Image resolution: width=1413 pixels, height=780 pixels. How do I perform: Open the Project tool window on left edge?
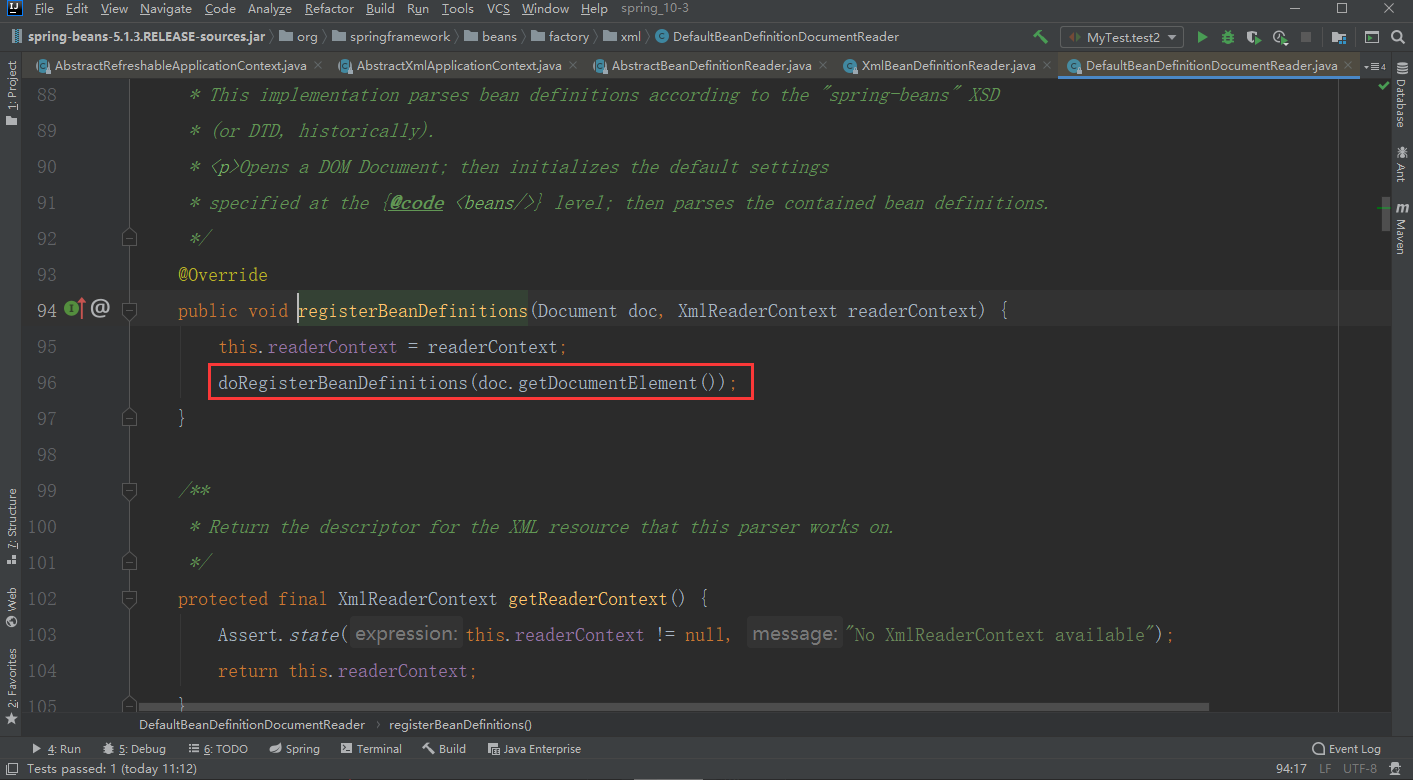12,93
